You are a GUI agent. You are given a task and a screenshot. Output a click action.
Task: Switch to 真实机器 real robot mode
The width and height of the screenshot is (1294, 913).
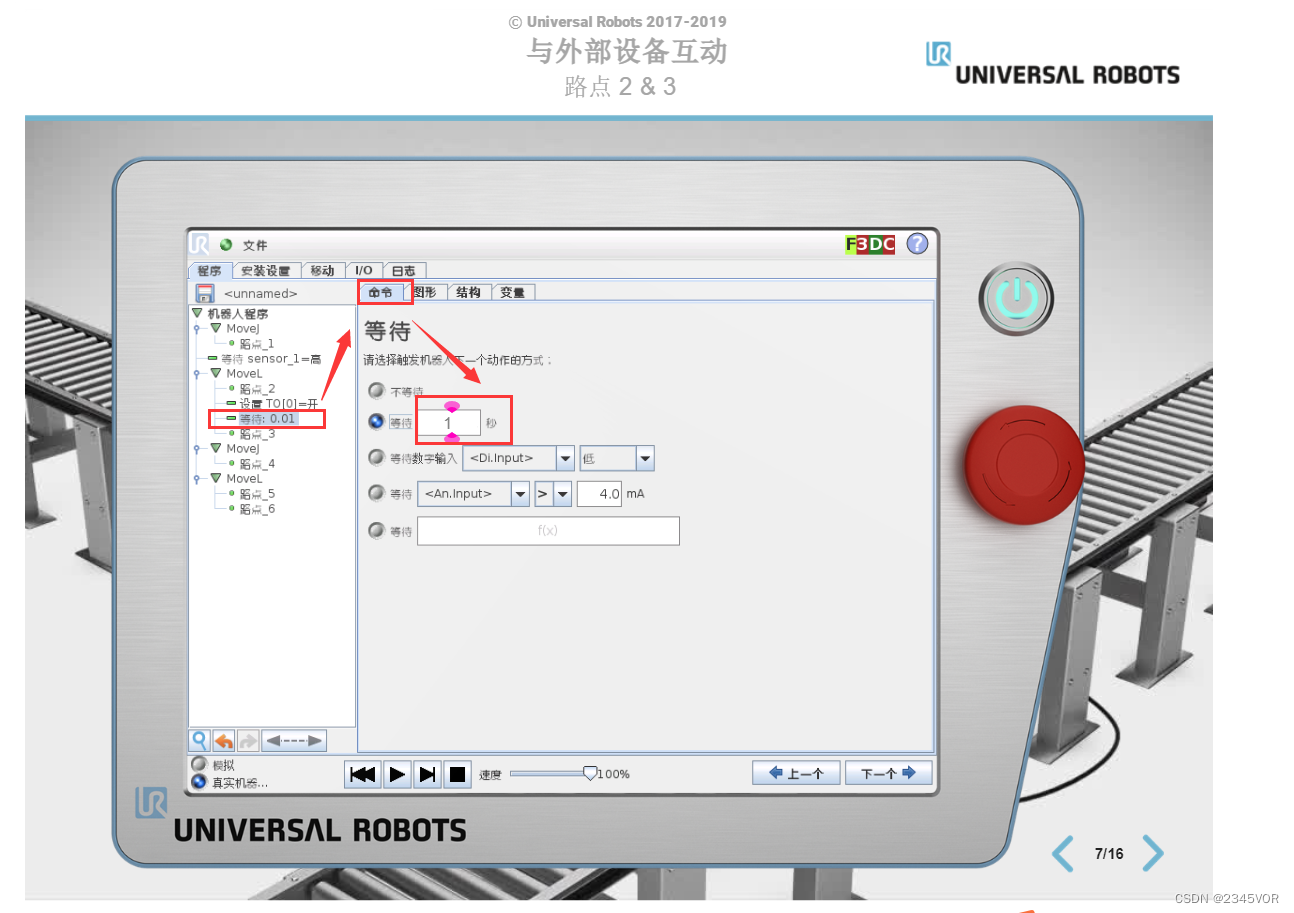199,782
